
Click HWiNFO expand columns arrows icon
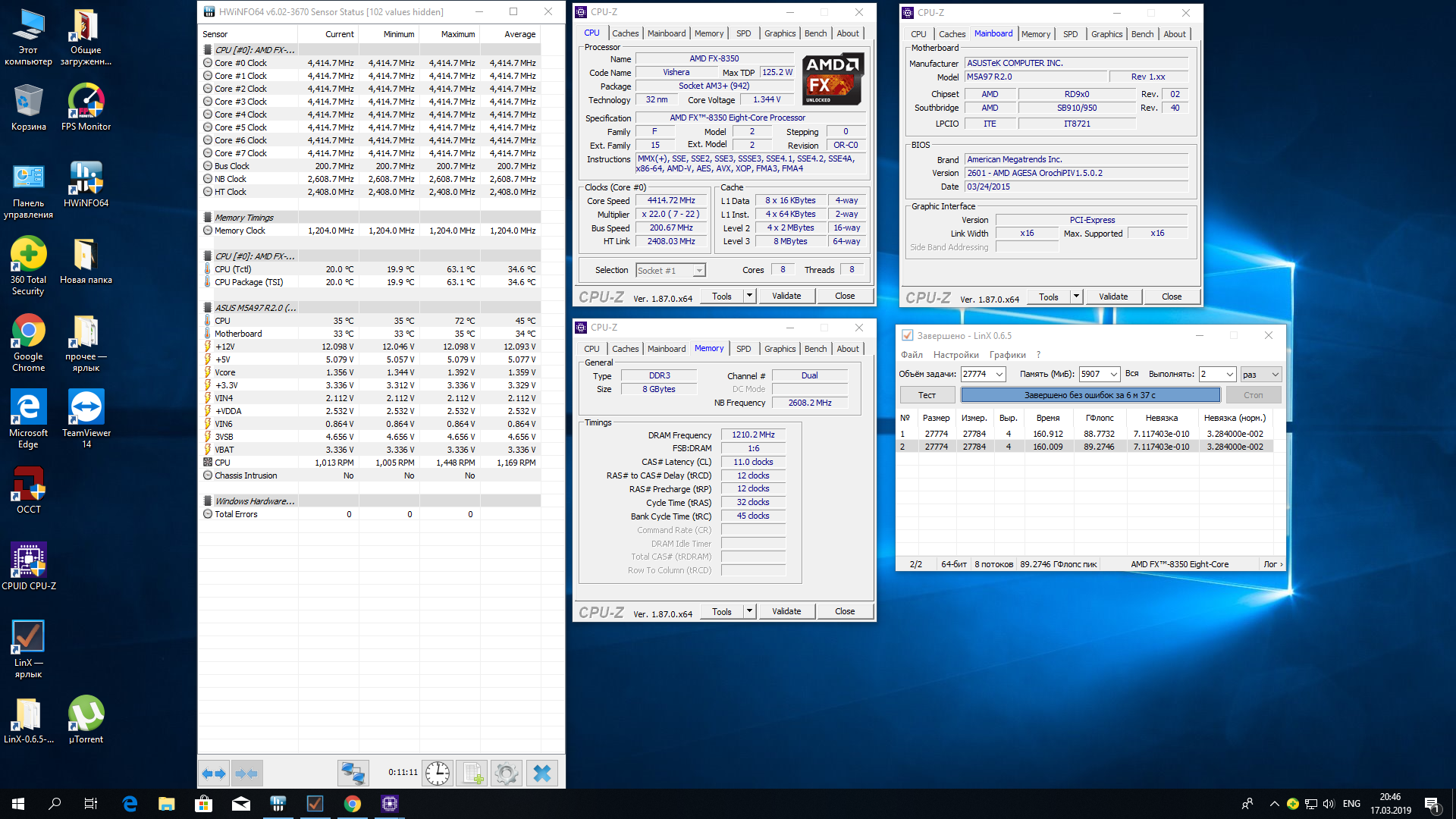(213, 773)
